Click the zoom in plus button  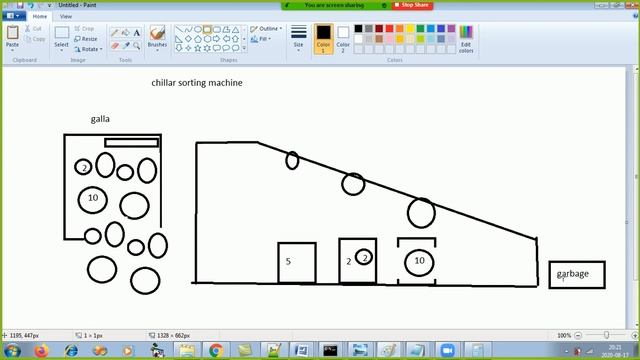pos(635,336)
